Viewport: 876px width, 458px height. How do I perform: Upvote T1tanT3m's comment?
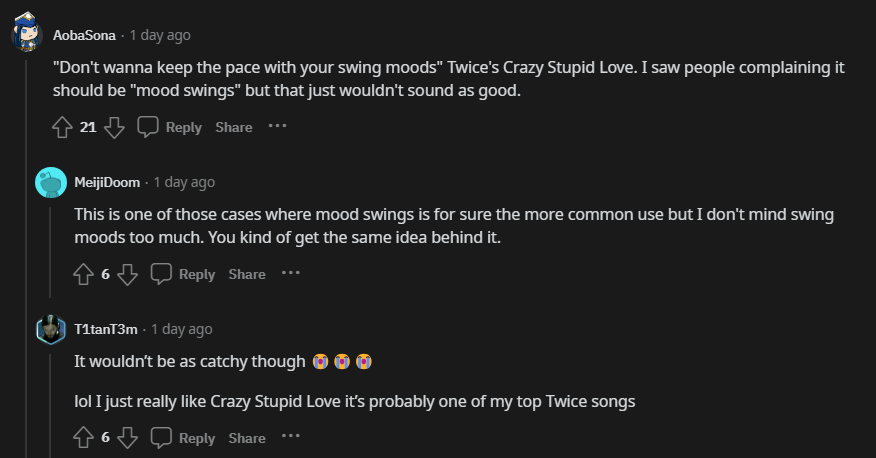pos(84,438)
